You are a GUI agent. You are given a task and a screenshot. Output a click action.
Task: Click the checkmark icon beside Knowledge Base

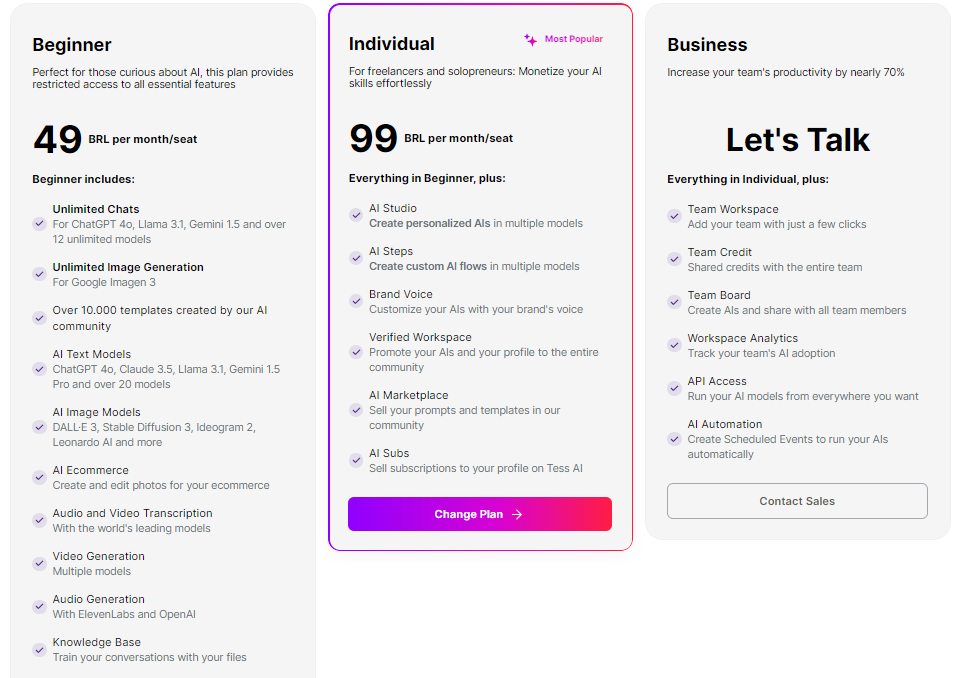click(x=39, y=649)
